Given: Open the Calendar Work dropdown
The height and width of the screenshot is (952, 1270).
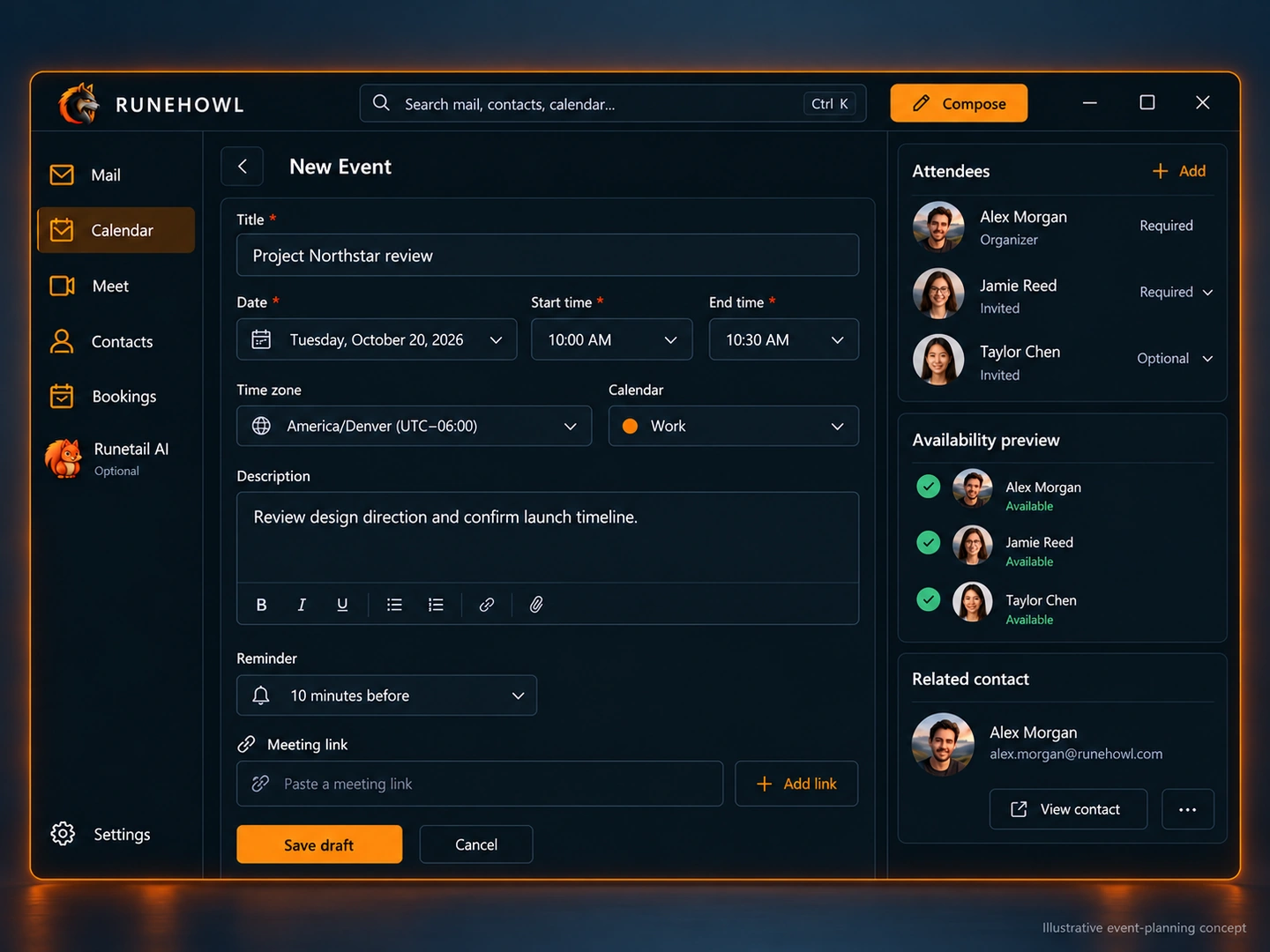Looking at the screenshot, I should [734, 426].
